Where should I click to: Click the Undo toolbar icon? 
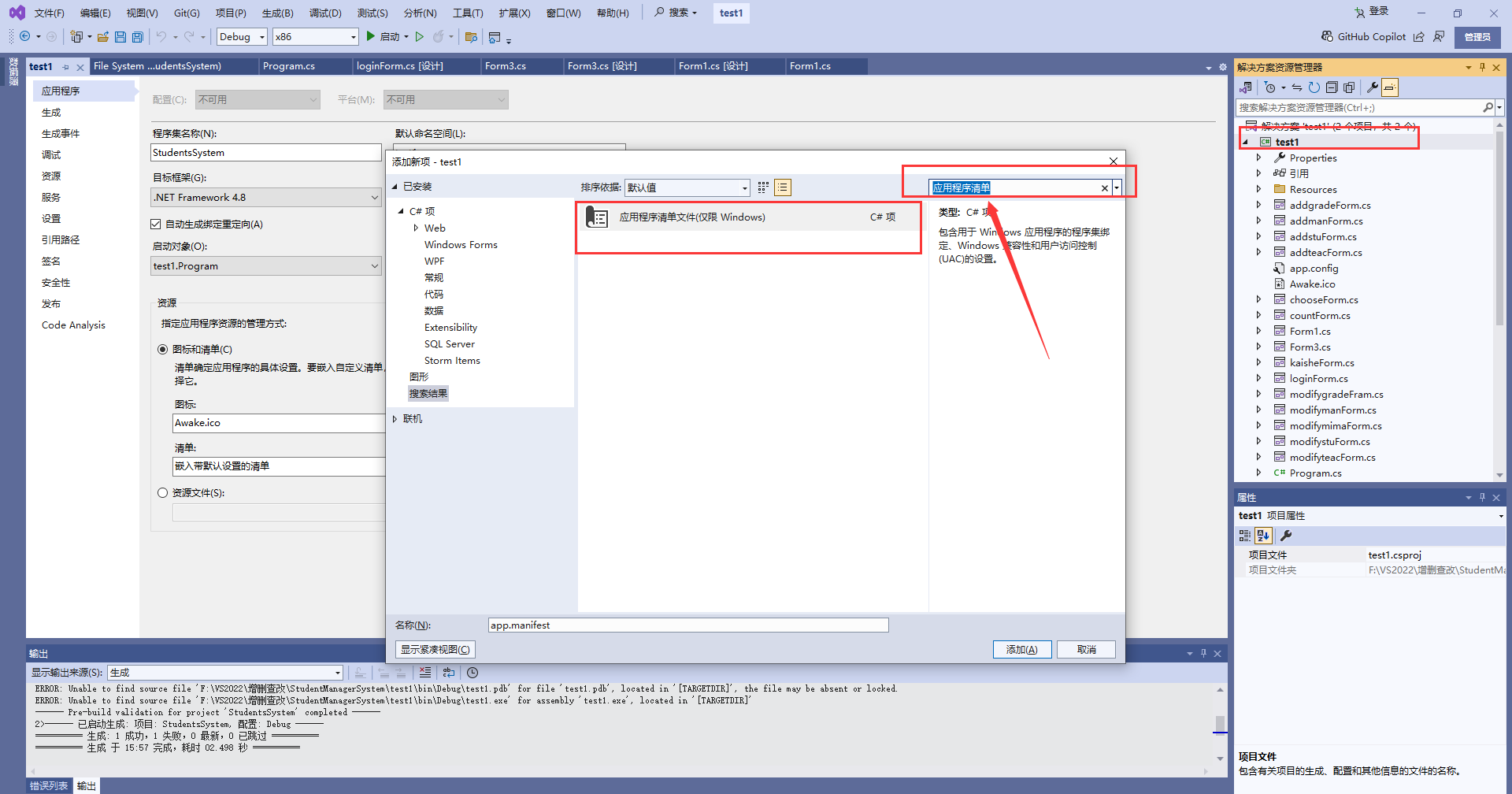point(161,37)
